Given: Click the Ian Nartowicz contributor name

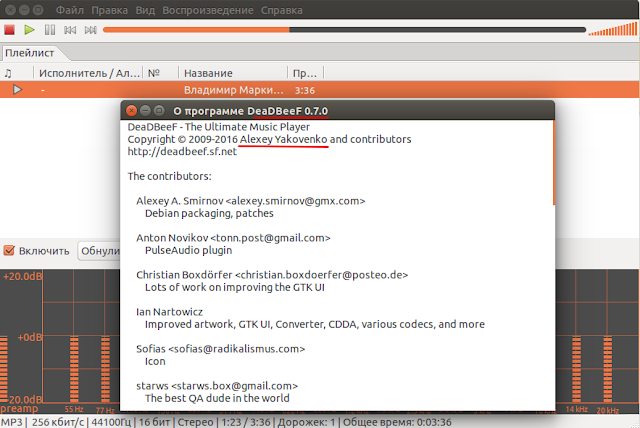Looking at the screenshot, I should click(169, 312).
